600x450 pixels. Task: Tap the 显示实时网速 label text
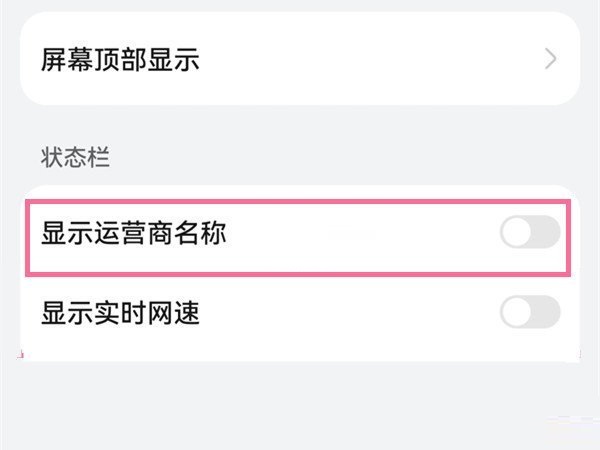(x=121, y=313)
